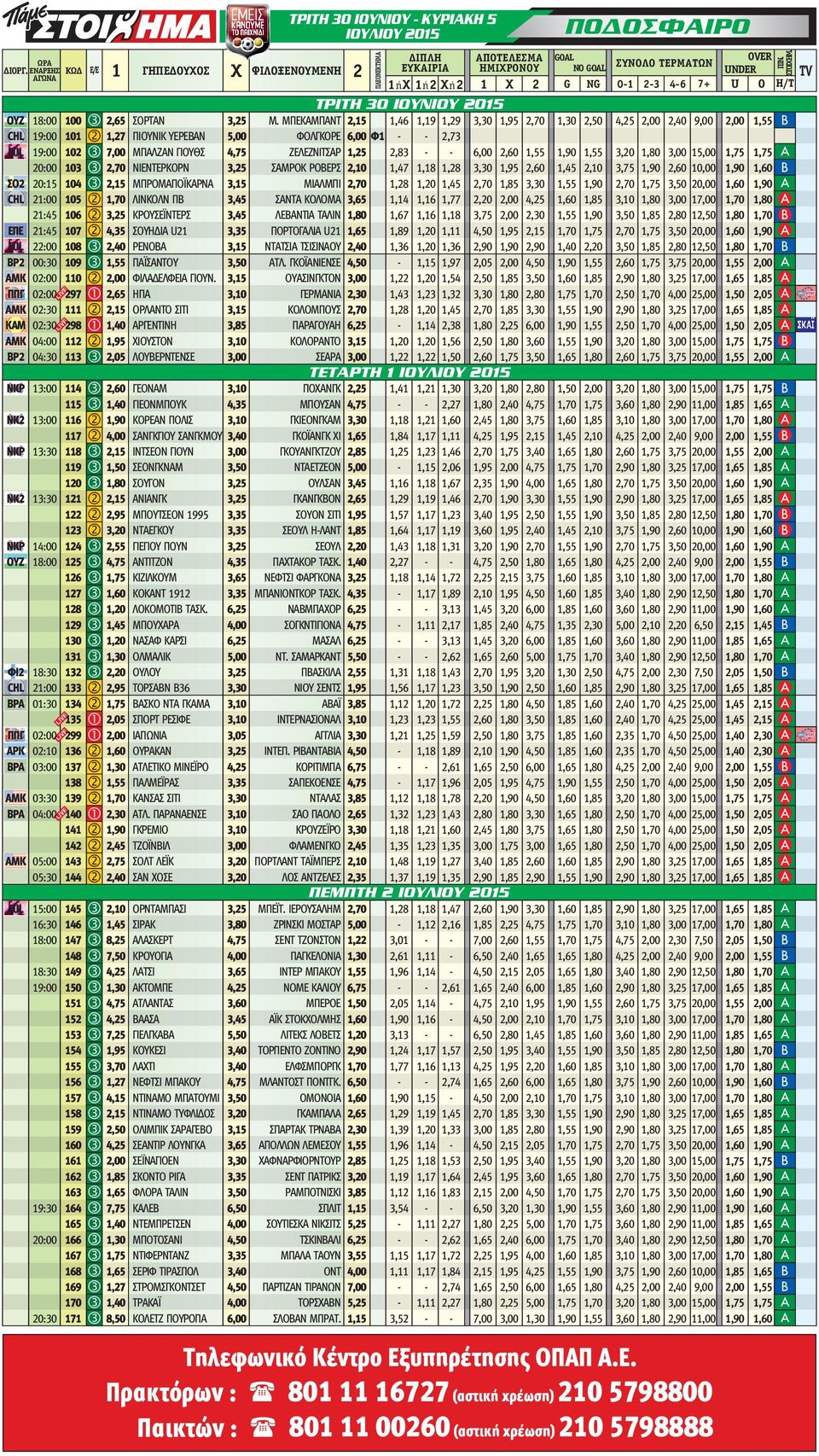Screen dimensions: 819x1456
Task: Click the ΦΙΛΟΞΕΝΟΥΜΕΝΗ column header
Action: 296,71
